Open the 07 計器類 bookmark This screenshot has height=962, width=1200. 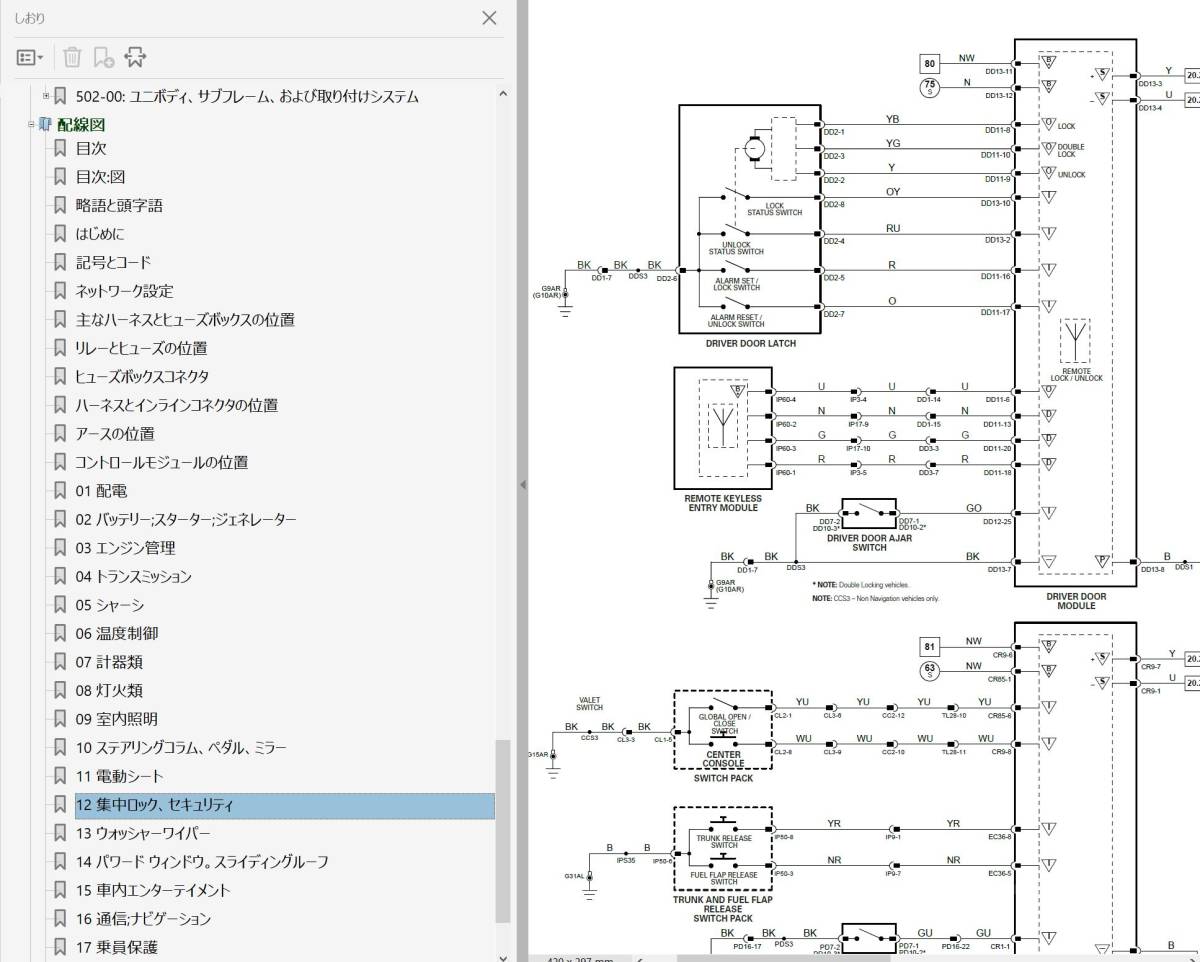(109, 662)
